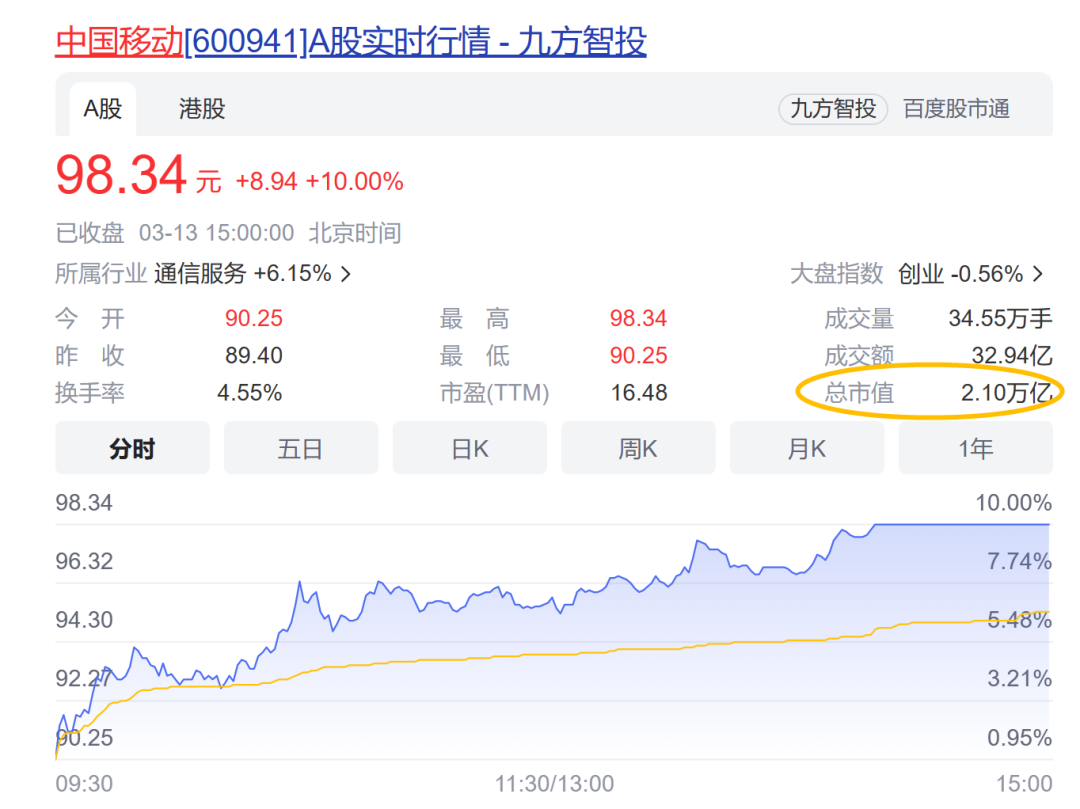The width and height of the screenshot is (1080, 809).
Task: Switch chart to 日K view
Action: [x=470, y=448]
